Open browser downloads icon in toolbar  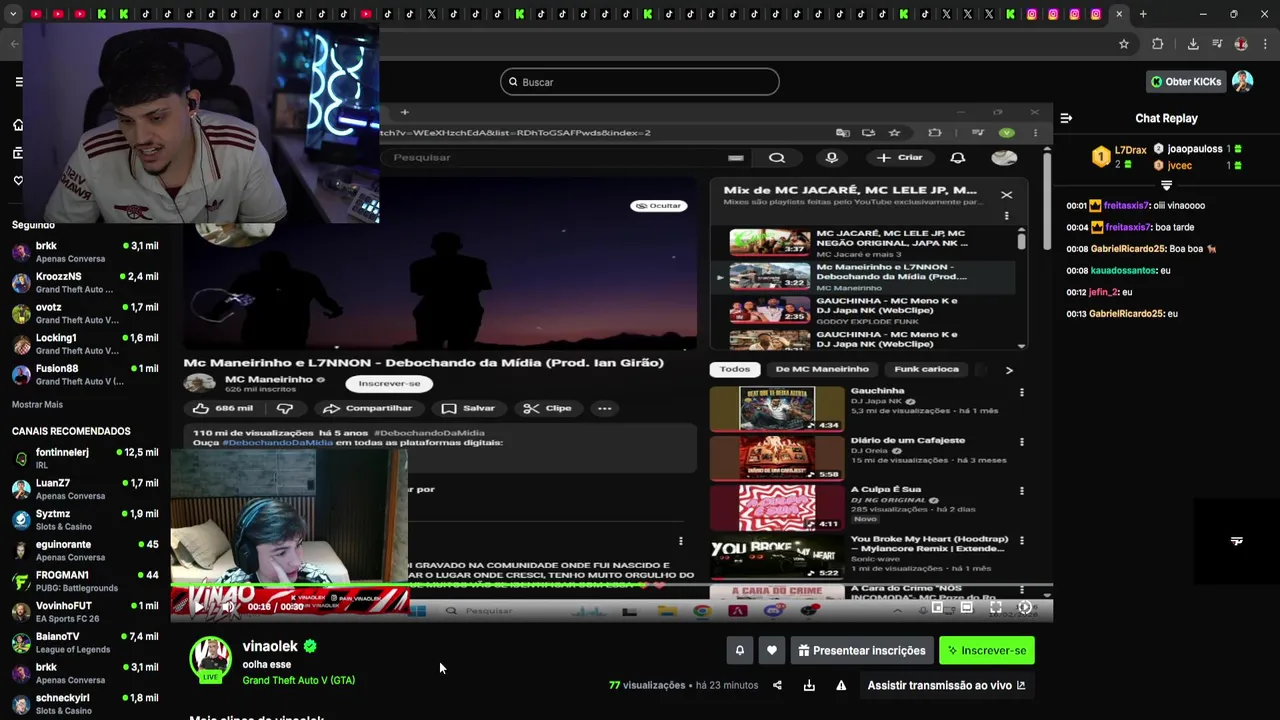click(x=1193, y=44)
